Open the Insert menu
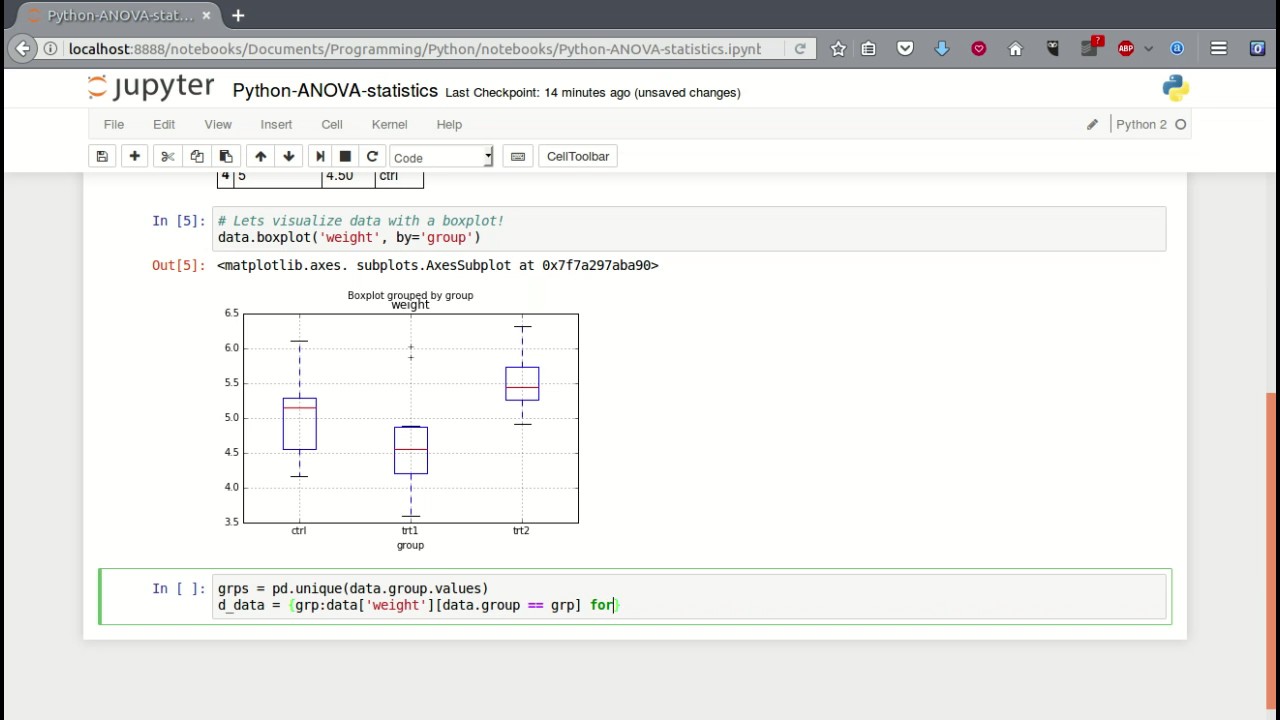 pyautogui.click(x=276, y=124)
